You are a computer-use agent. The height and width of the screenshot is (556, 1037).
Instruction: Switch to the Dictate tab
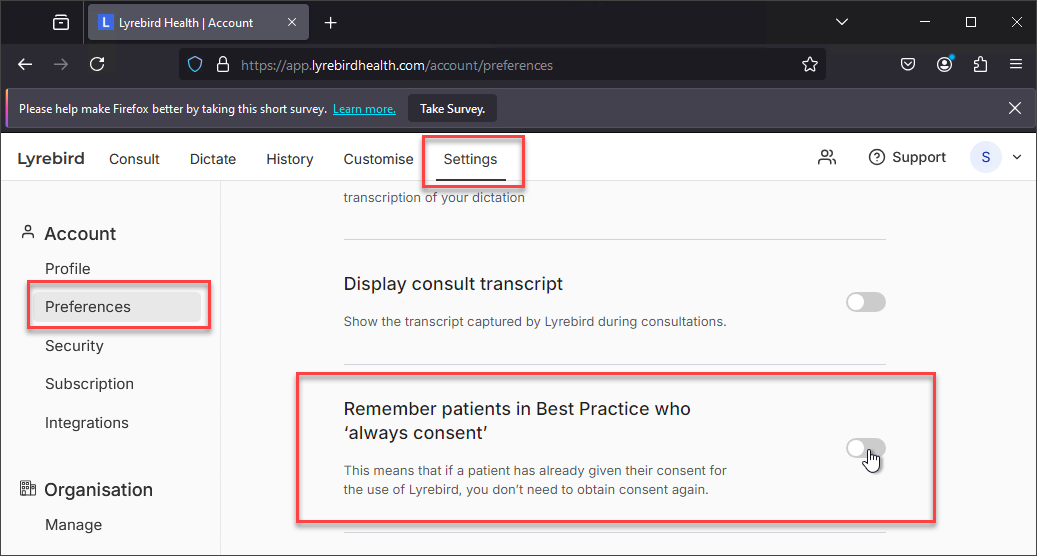[x=213, y=159]
